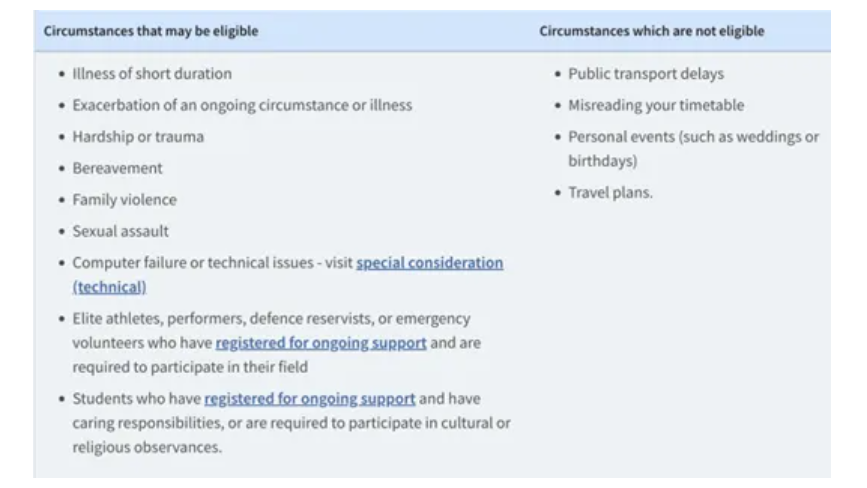Select 'Illness of short duration' list item
Viewport: 867px width, 488px height.
tap(151, 74)
